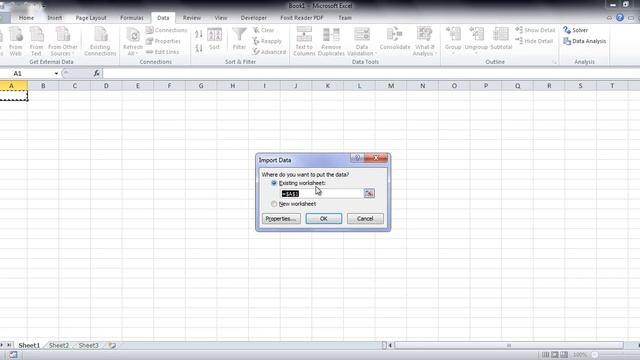The width and height of the screenshot is (640, 360).
Task: Toggle the Filter funnel icon
Action: (239, 39)
